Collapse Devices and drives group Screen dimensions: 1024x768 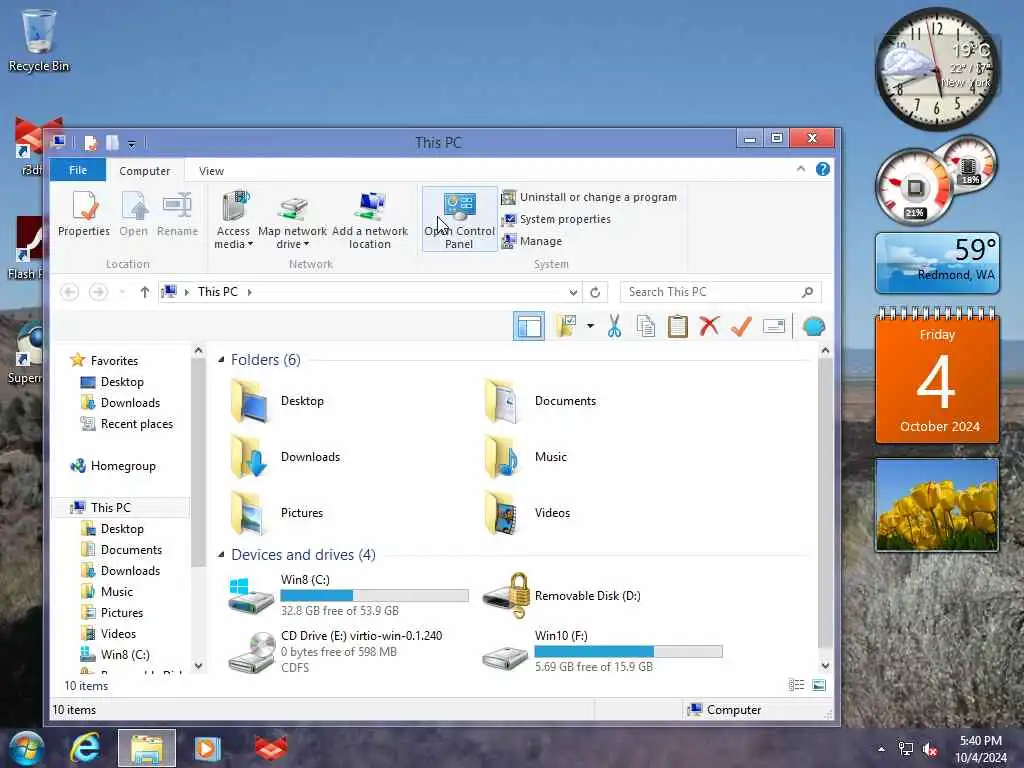[x=221, y=554]
